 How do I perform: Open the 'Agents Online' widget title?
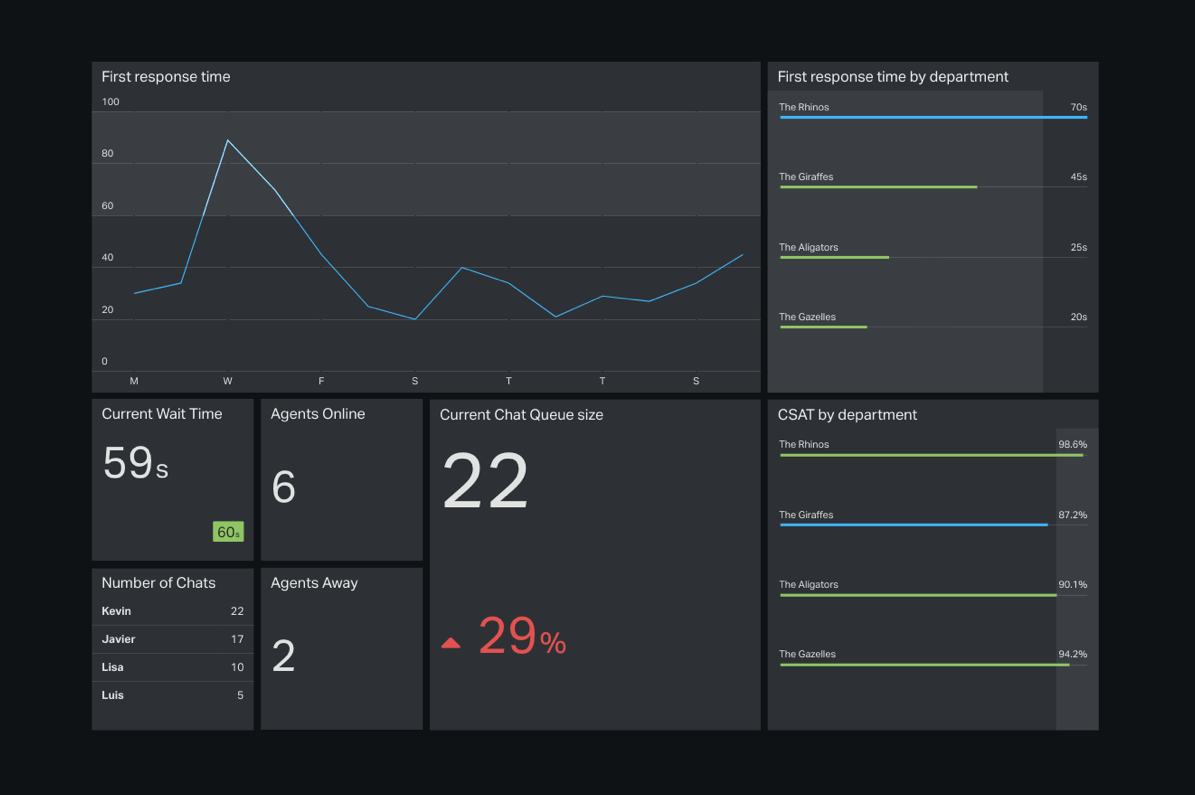pos(318,414)
